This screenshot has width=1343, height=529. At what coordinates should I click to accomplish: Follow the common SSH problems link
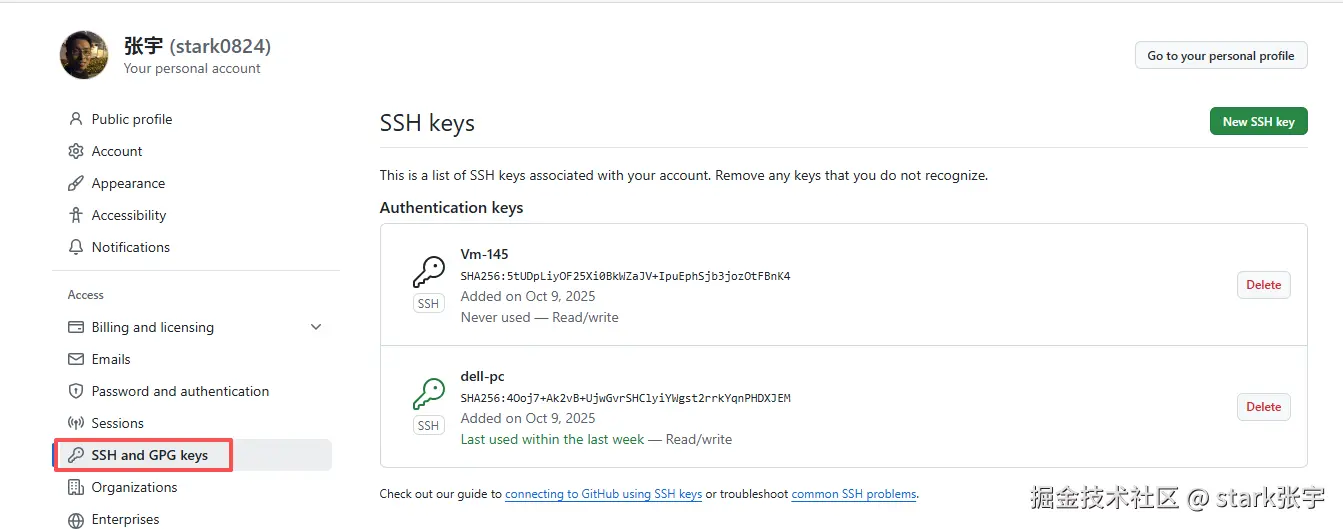(853, 494)
